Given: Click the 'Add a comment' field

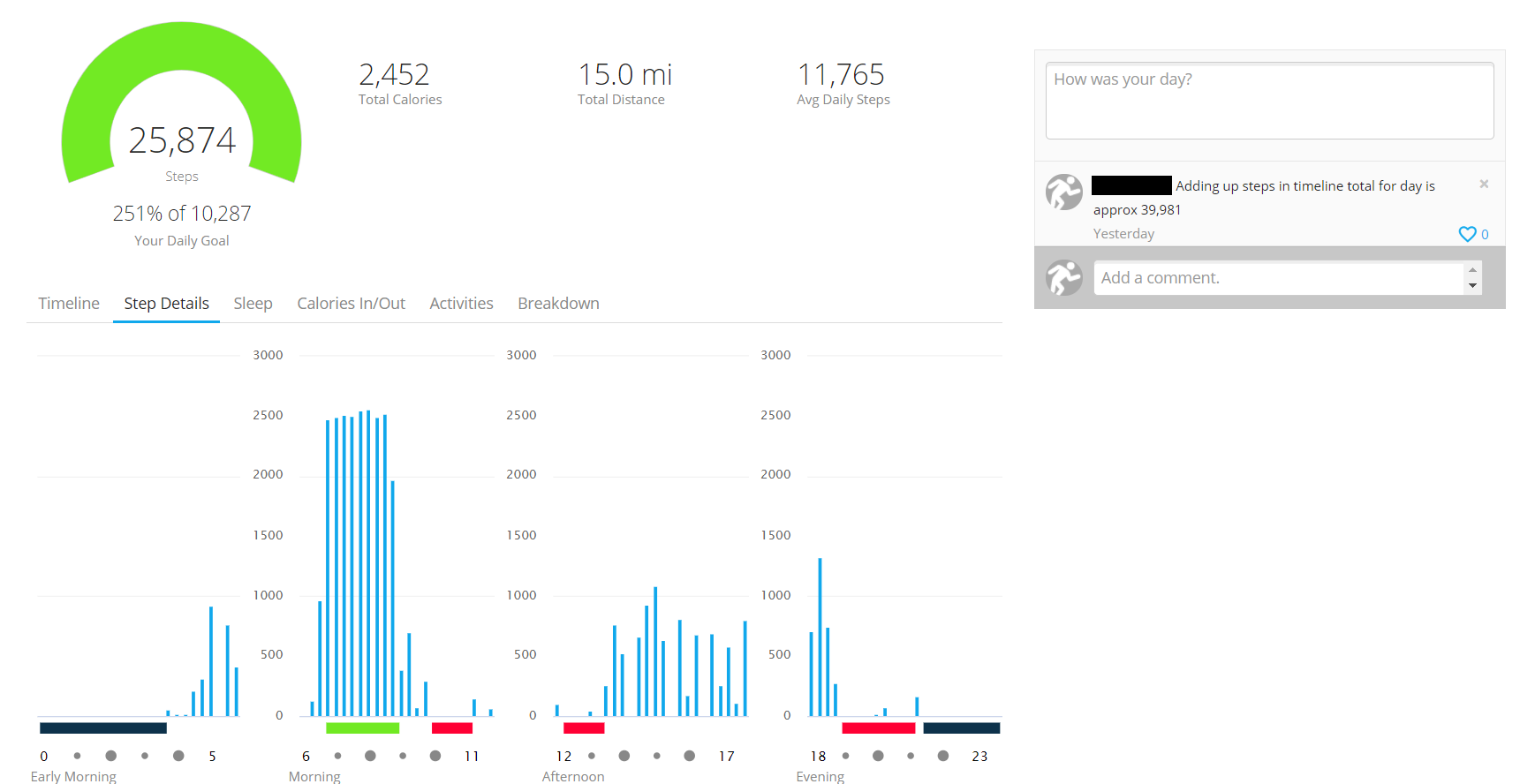Looking at the screenshot, I should (x=1278, y=278).
